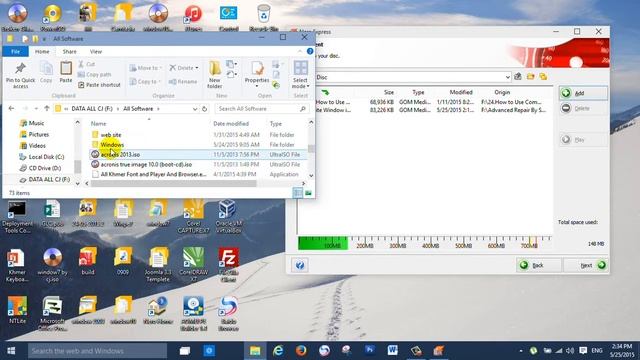The image size is (640, 360).
Task: Open the build folder on desktop
Action: [88, 262]
